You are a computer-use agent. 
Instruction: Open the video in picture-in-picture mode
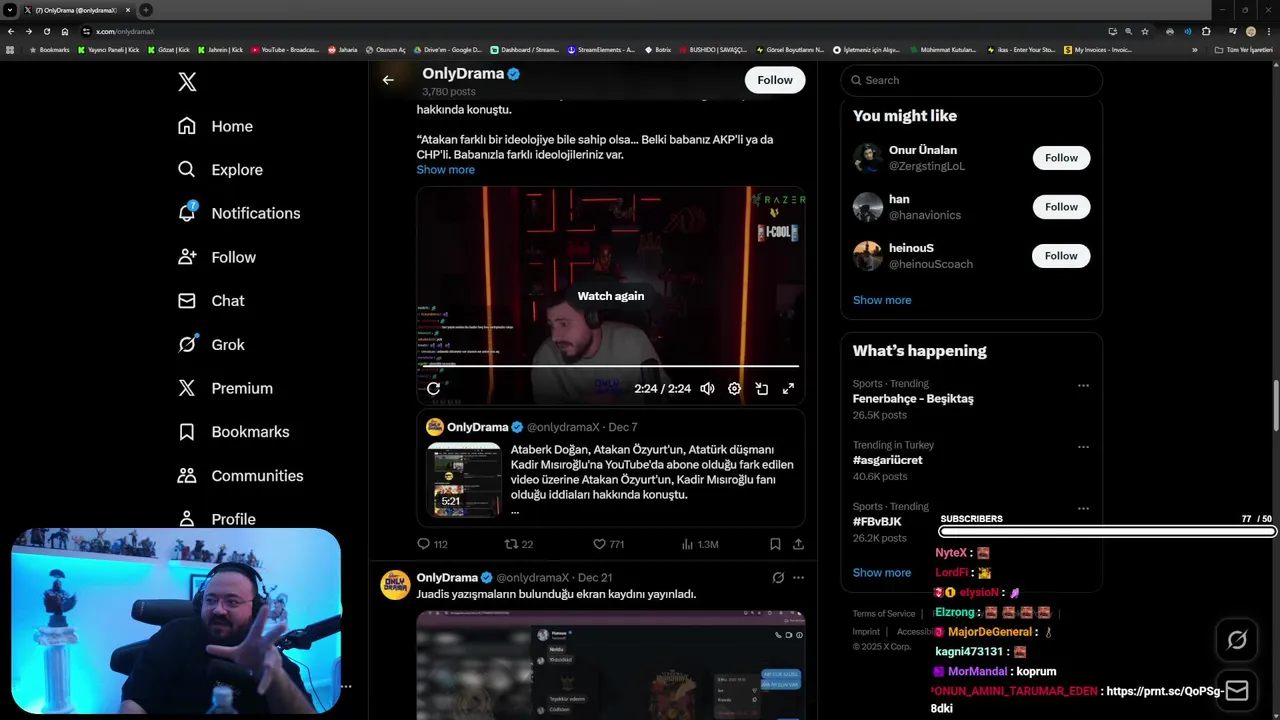(761, 389)
